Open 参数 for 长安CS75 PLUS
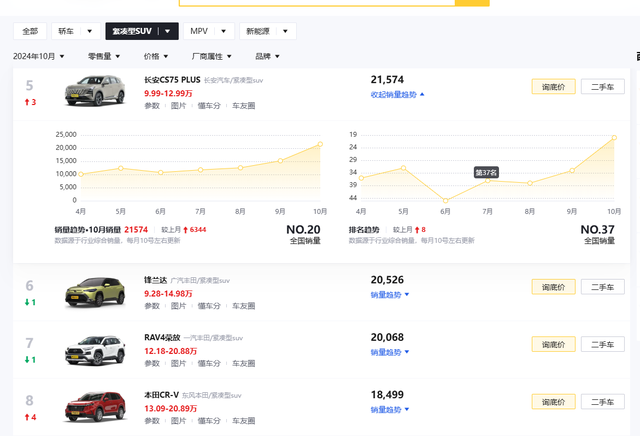Image resolution: width=640 pixels, height=436 pixels. [152, 106]
